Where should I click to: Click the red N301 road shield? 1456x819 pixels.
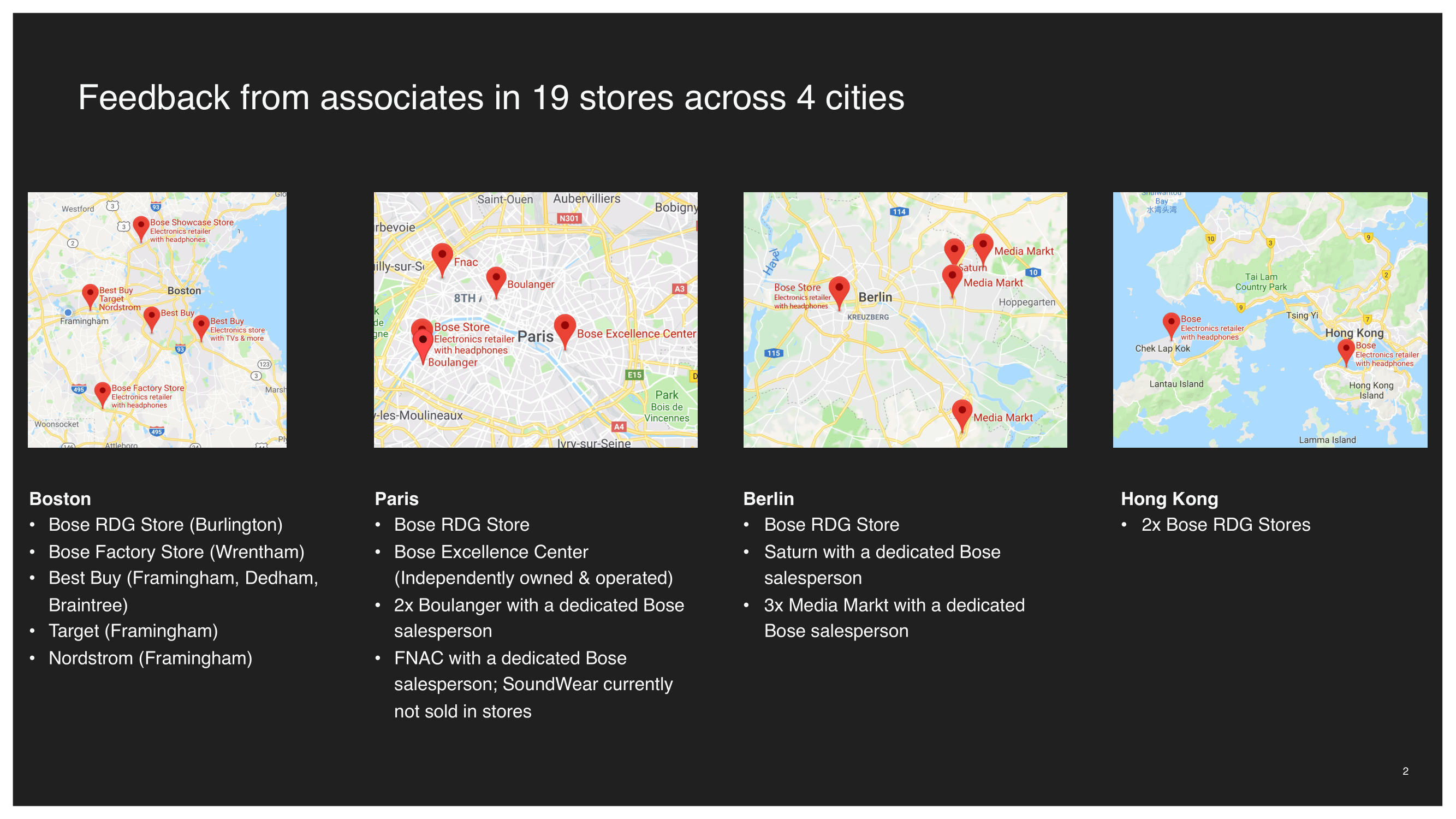click(569, 218)
